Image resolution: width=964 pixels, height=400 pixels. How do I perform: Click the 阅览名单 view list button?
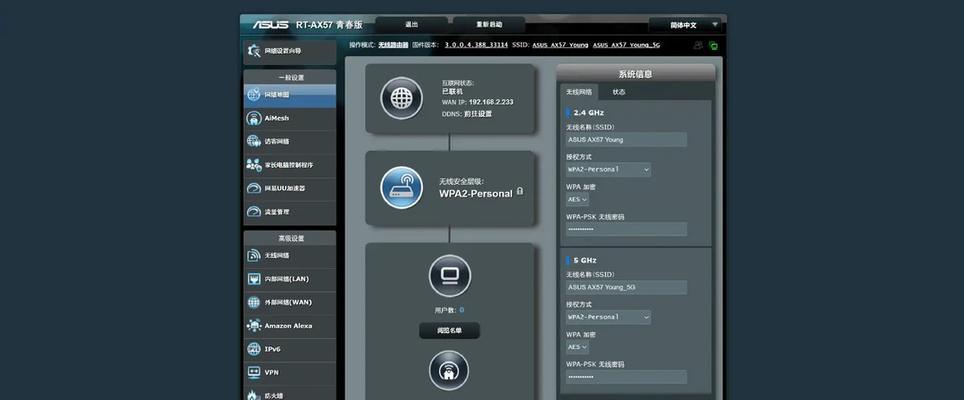click(449, 331)
